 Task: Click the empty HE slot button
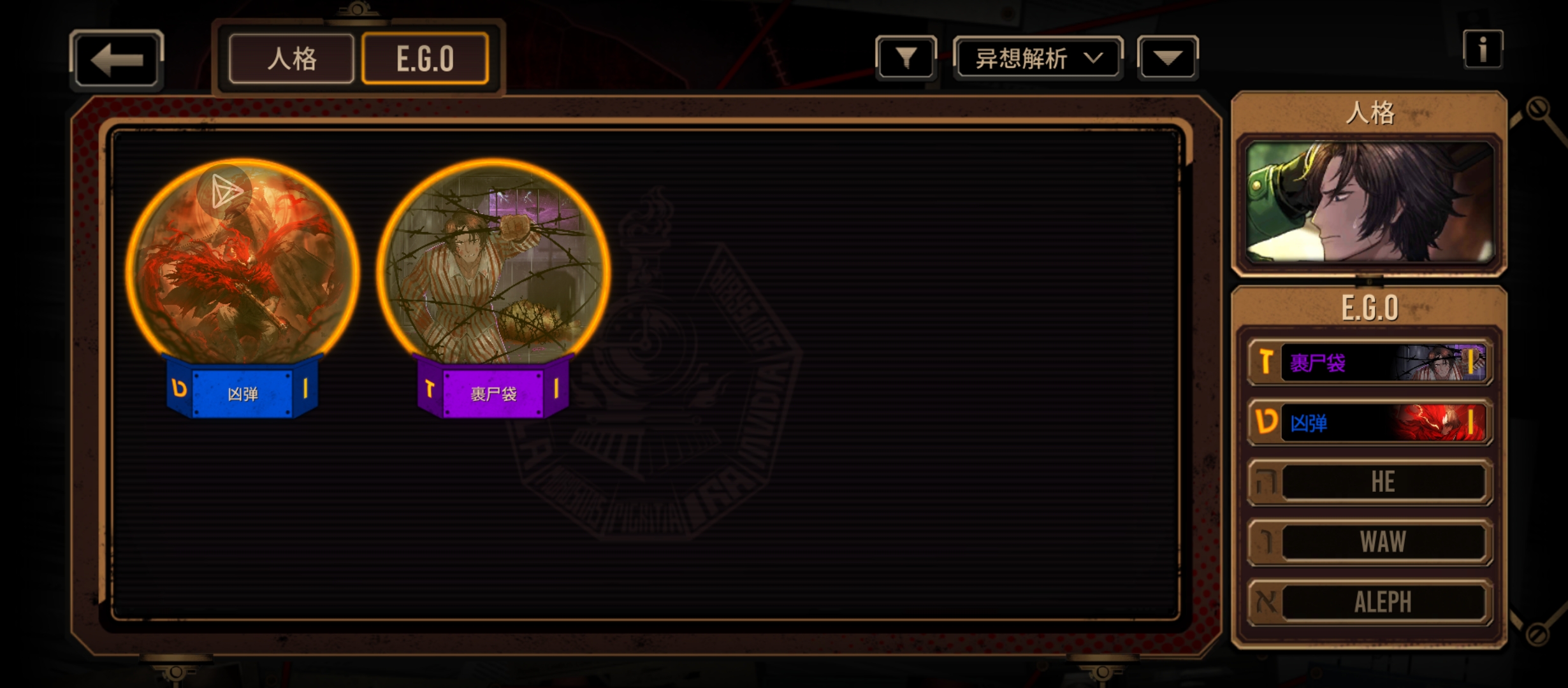pos(1370,482)
